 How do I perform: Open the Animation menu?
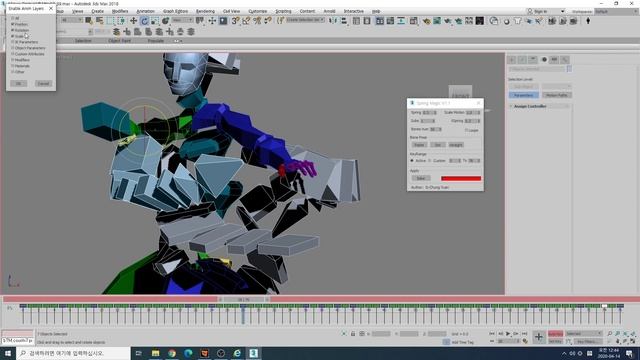(145, 11)
